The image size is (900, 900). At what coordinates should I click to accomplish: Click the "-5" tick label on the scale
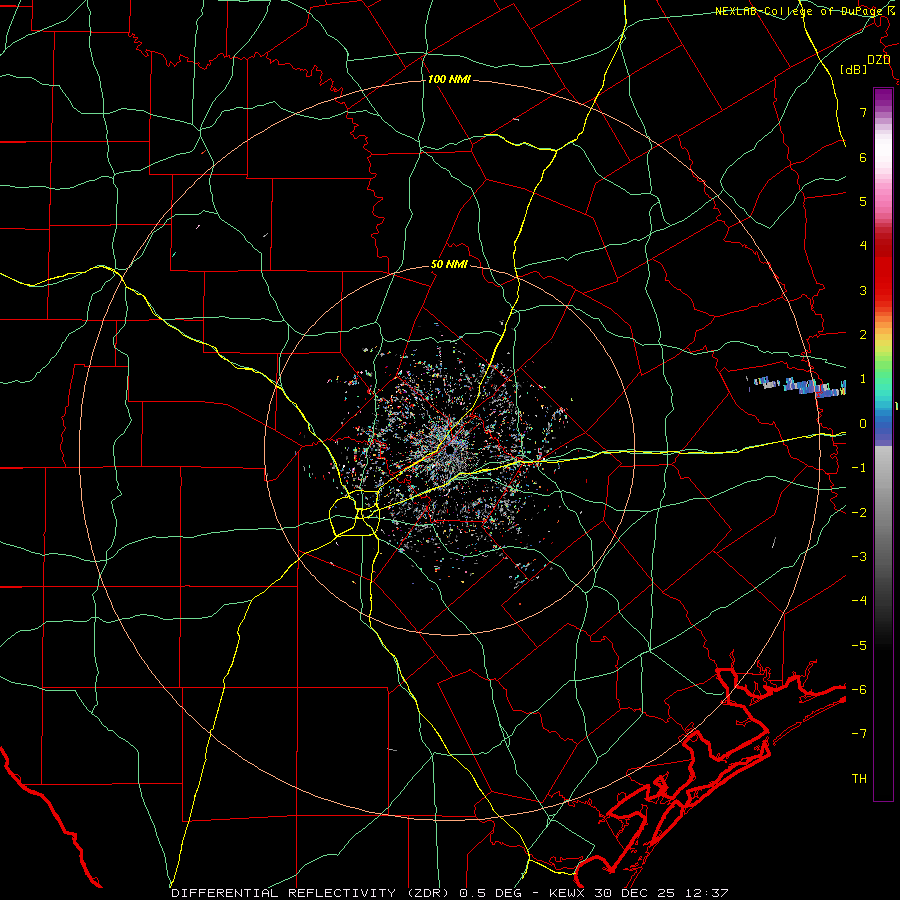click(859, 646)
